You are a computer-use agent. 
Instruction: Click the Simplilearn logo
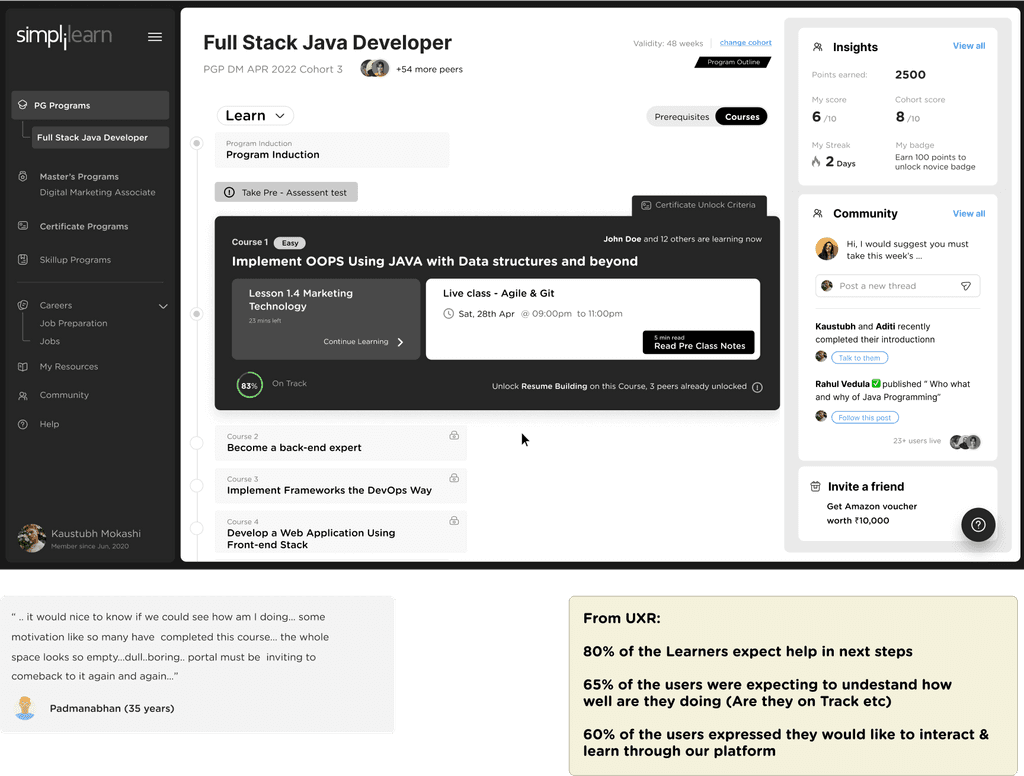64,36
